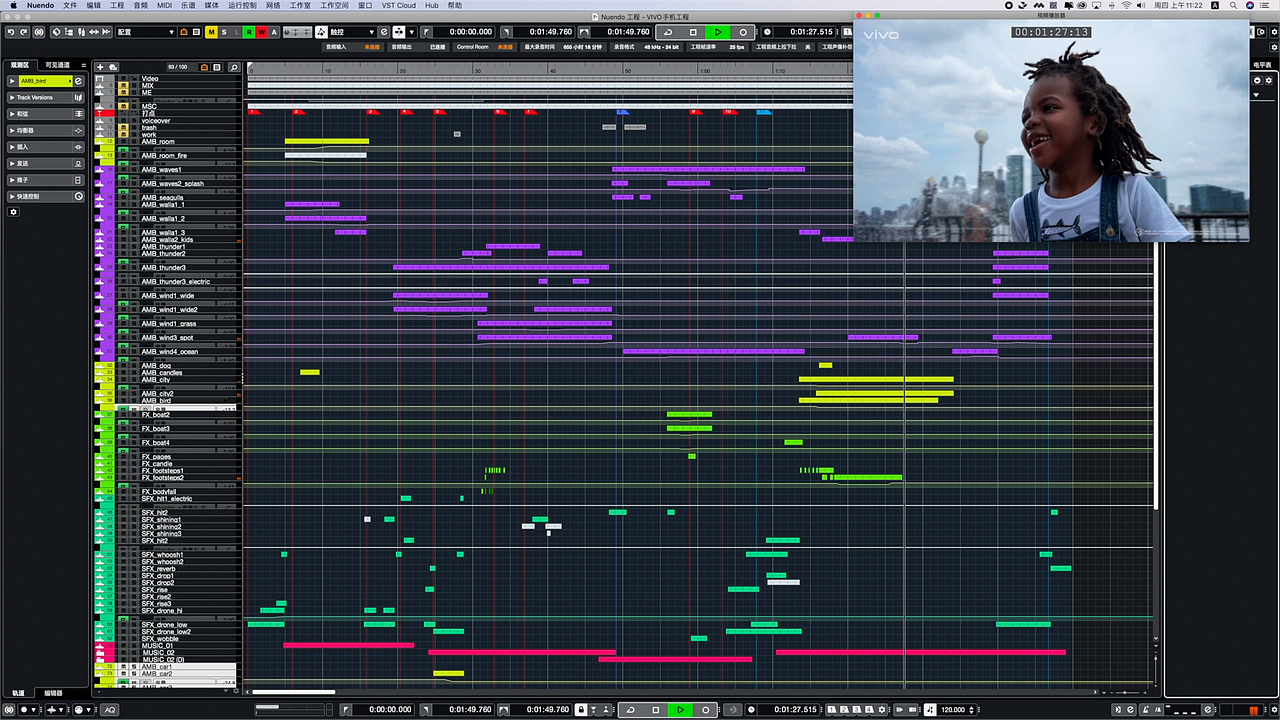The height and width of the screenshot is (720, 1280).
Task: Click the tempo field showing 120.000
Action: (953, 710)
